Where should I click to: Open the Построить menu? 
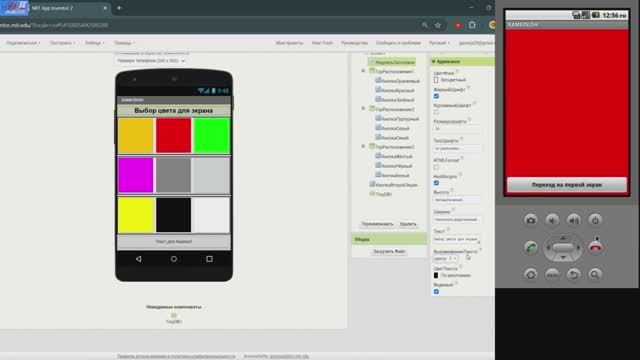(x=62, y=43)
